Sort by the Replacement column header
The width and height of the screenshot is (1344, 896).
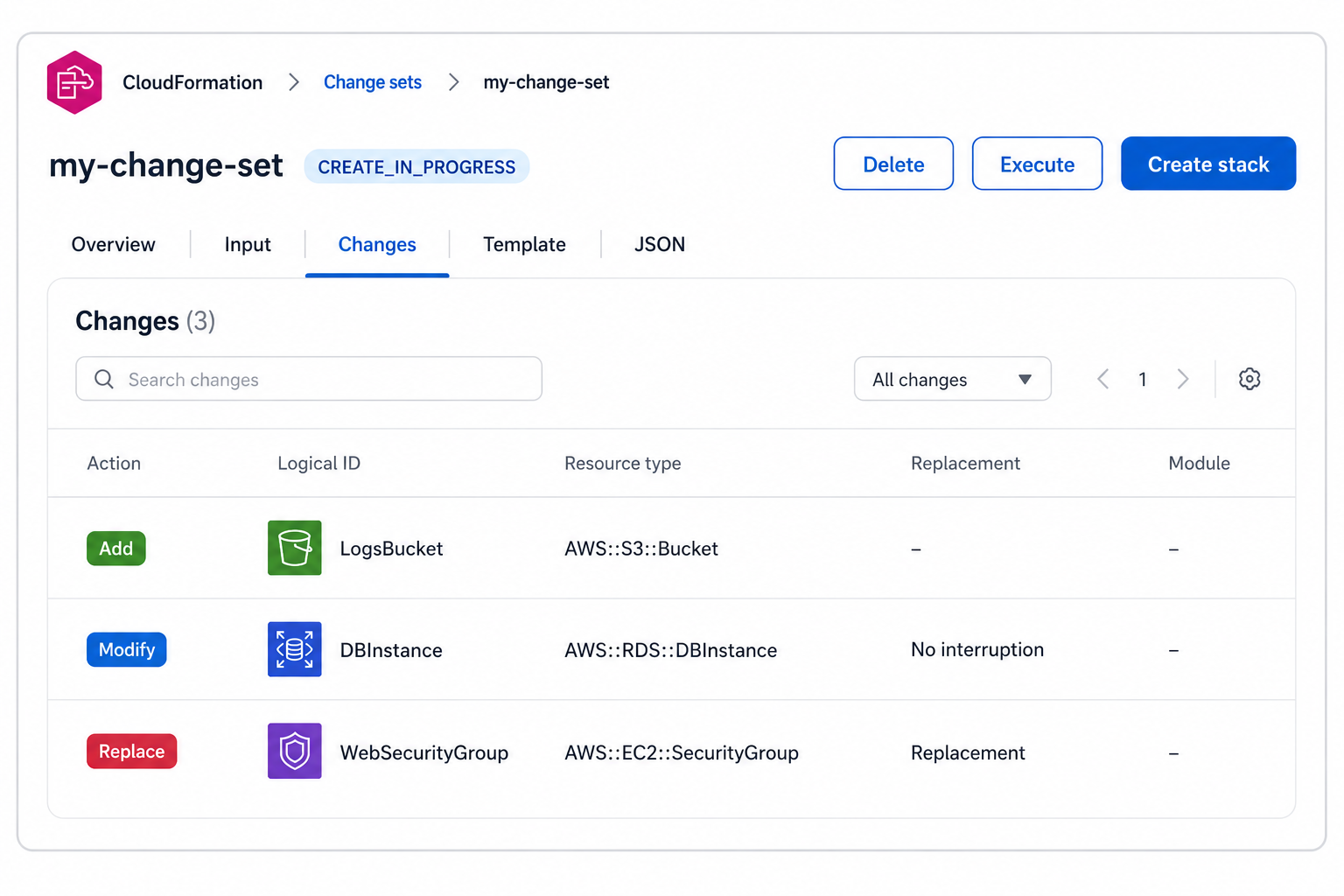[x=965, y=463]
